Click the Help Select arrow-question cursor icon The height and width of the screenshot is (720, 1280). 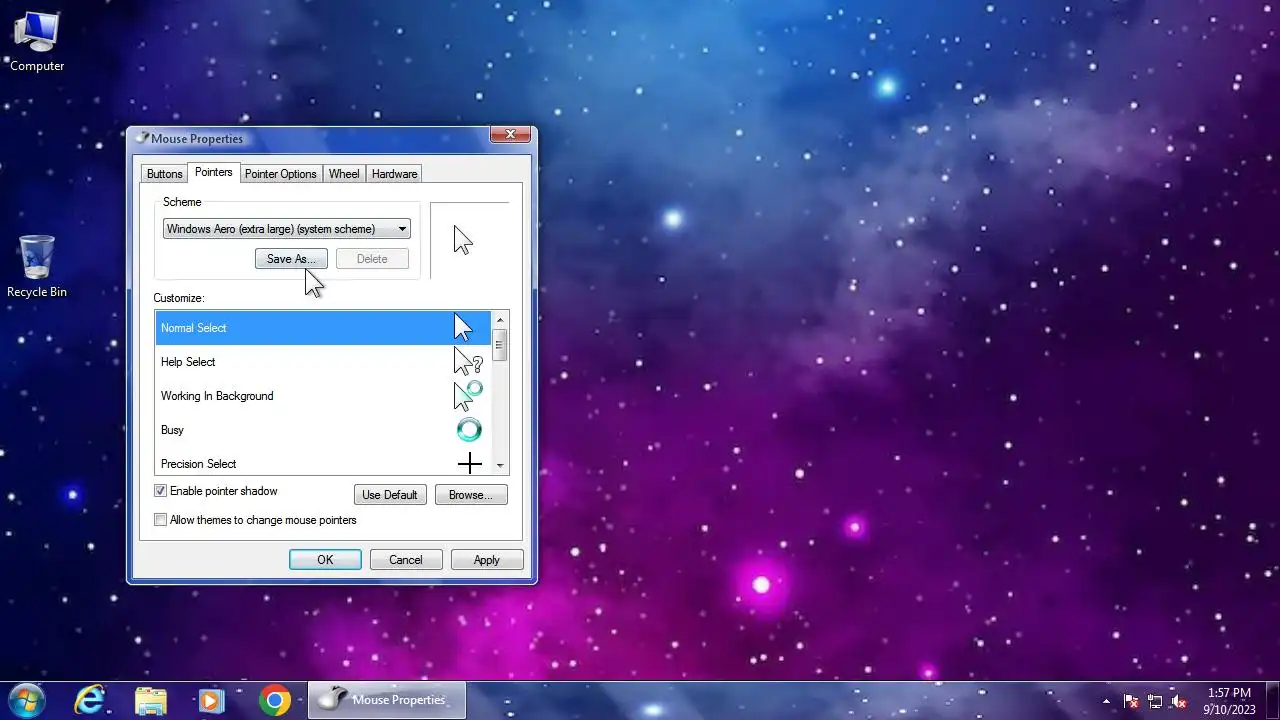pyautogui.click(x=468, y=361)
